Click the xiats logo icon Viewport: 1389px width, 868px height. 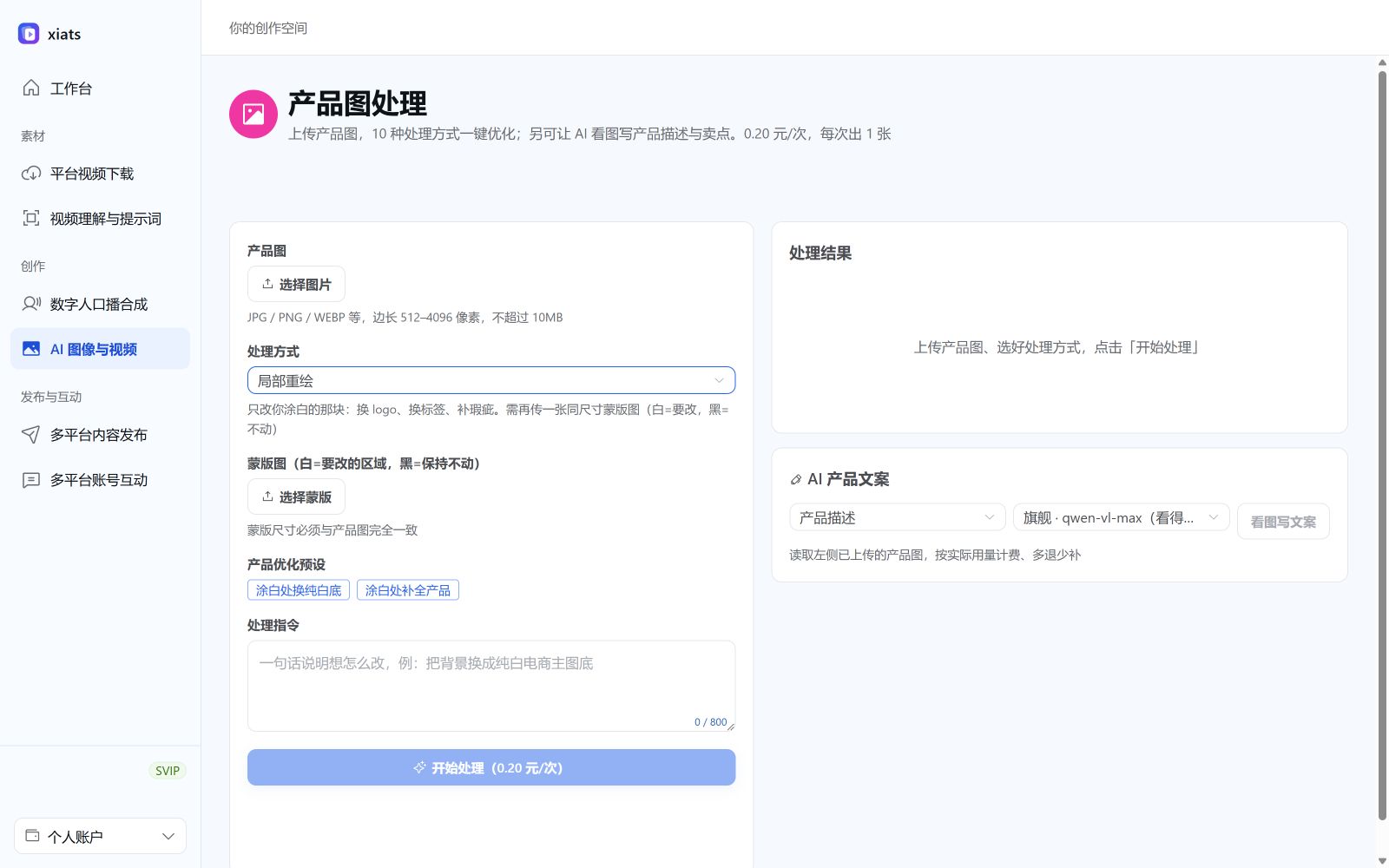point(29,34)
